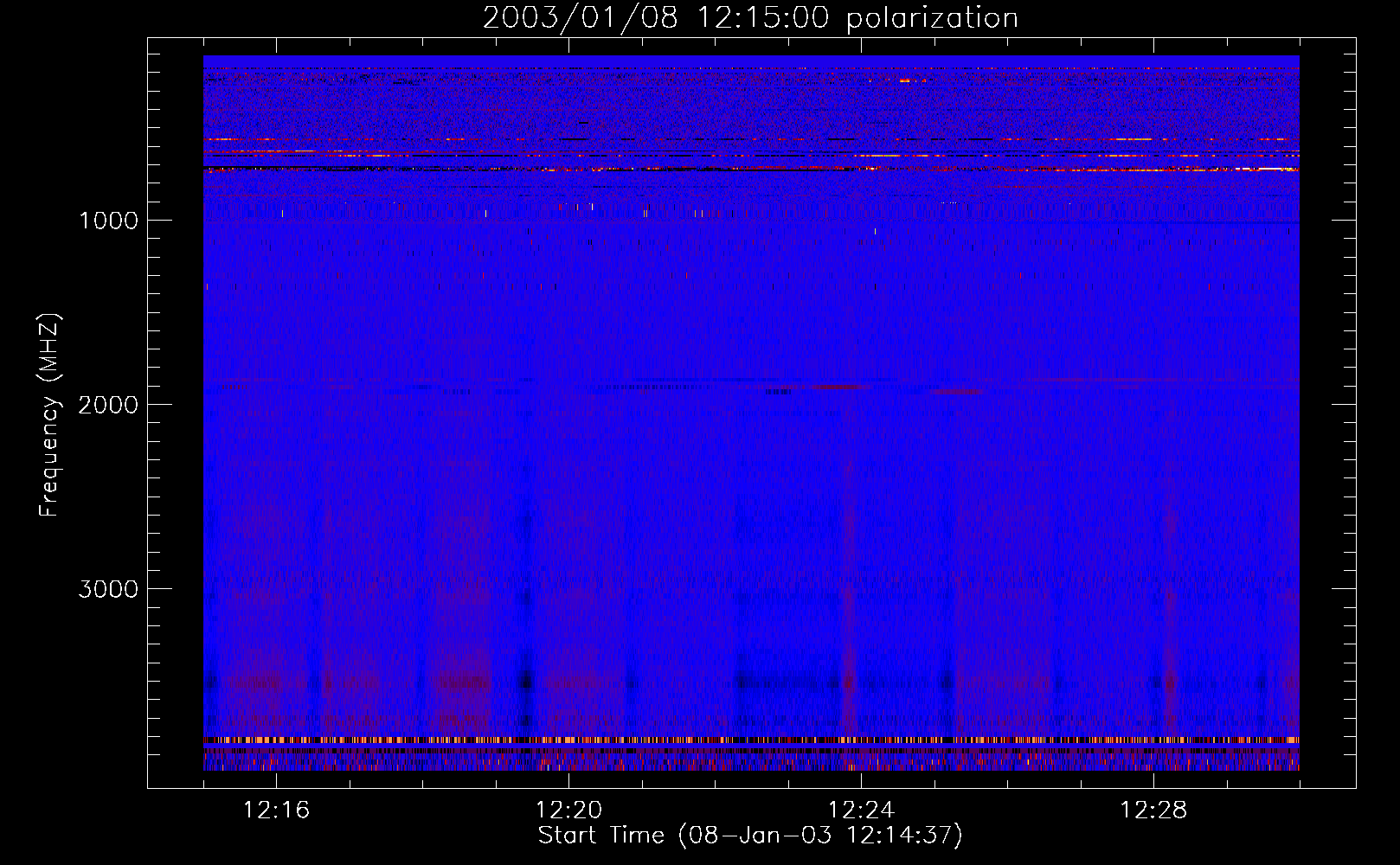Click the 3000 frequency tick label
1400x865 pixels.
coord(108,589)
